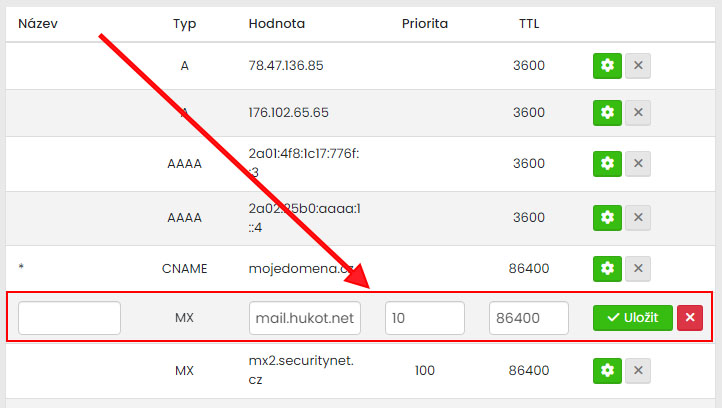722x408 pixels.
Task: Edit the first AAAA record starting with 2a01
Action: pyautogui.click(x=606, y=163)
